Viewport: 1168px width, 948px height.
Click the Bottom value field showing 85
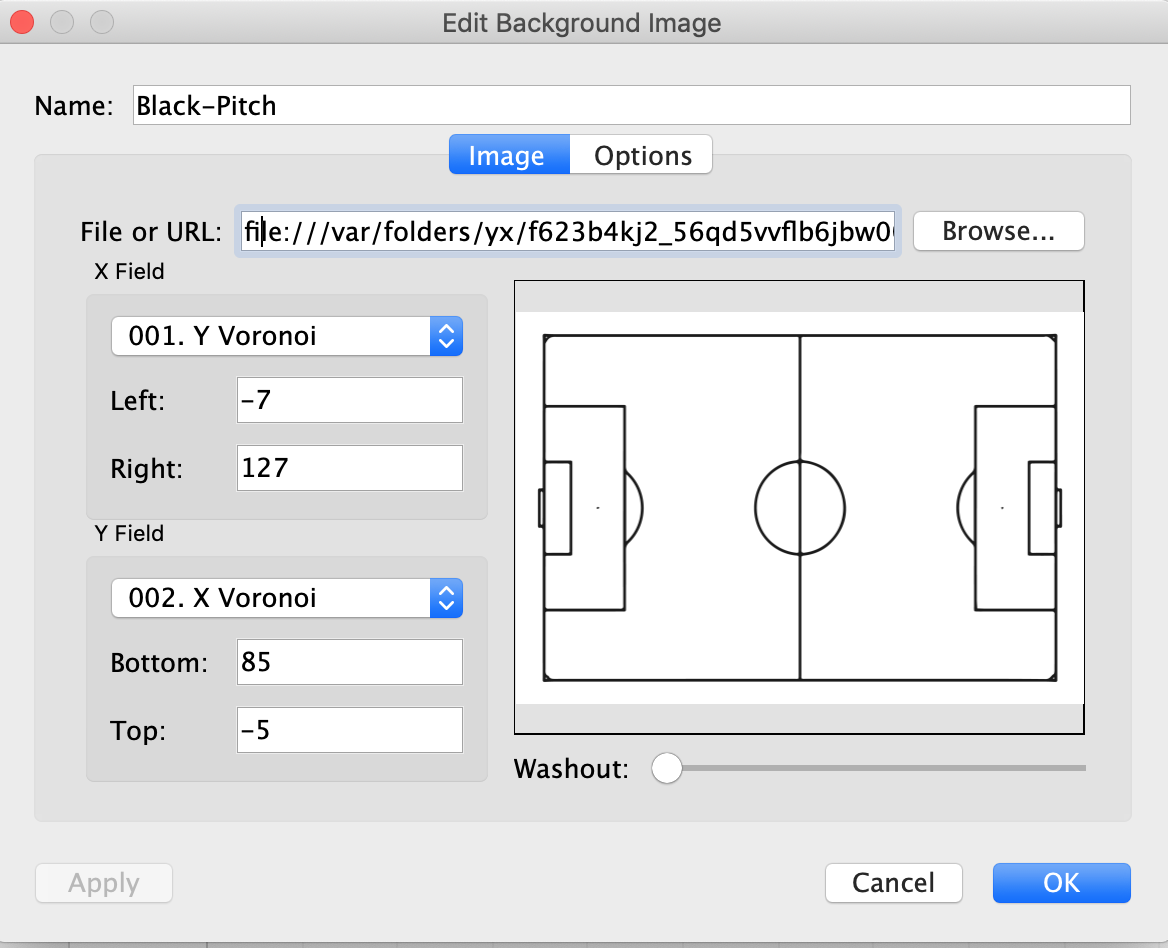tap(349, 662)
